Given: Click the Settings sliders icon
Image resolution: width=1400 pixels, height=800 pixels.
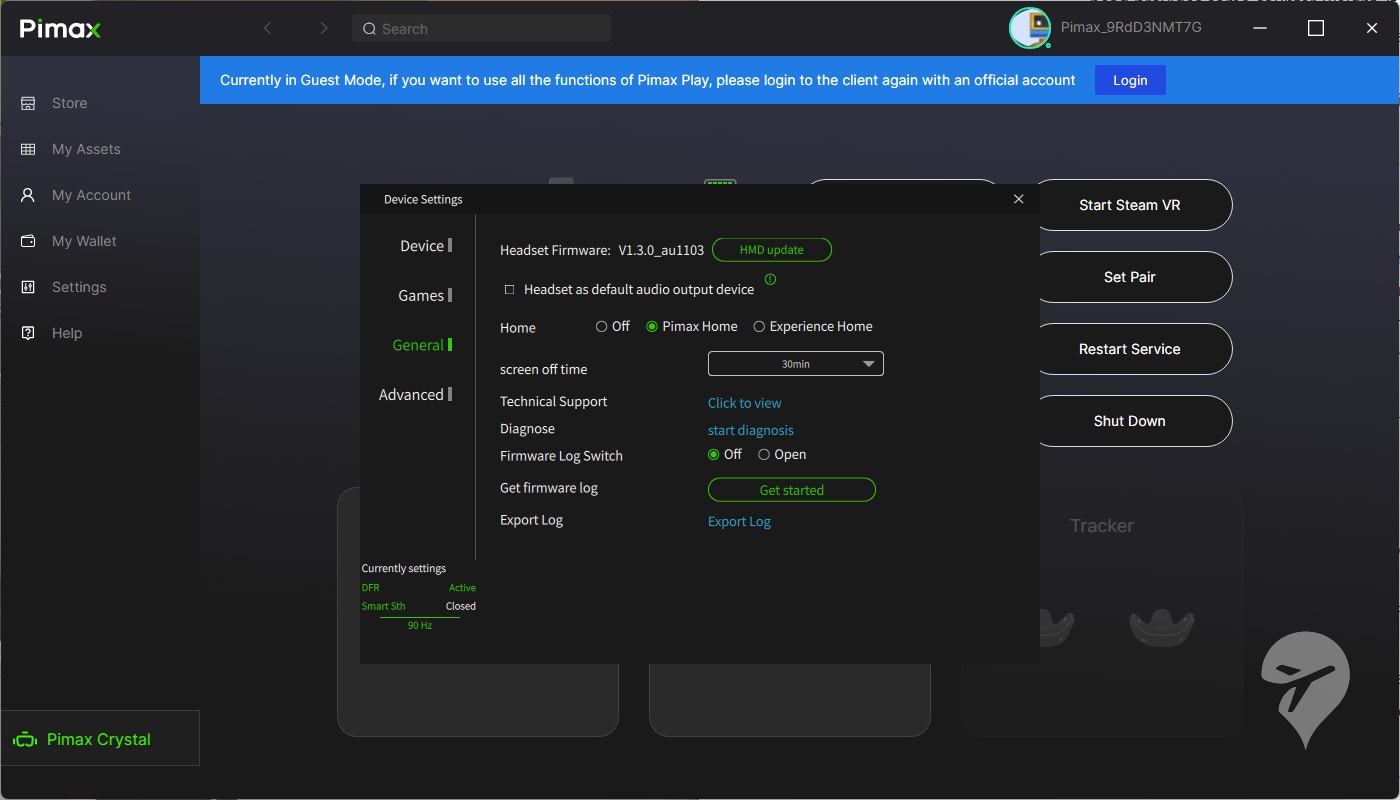Looking at the screenshot, I should 28,287.
